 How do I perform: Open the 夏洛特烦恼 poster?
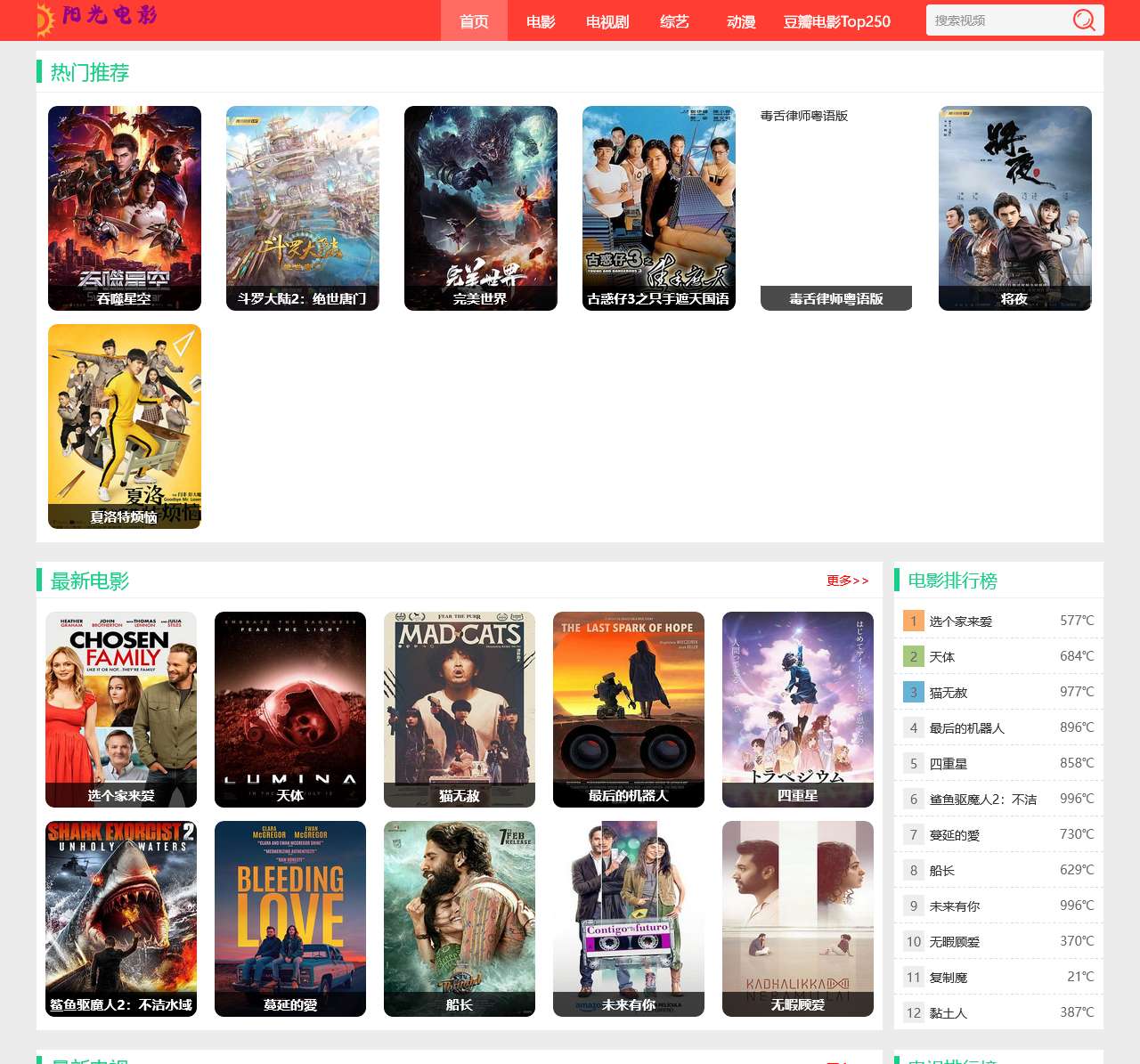(125, 426)
